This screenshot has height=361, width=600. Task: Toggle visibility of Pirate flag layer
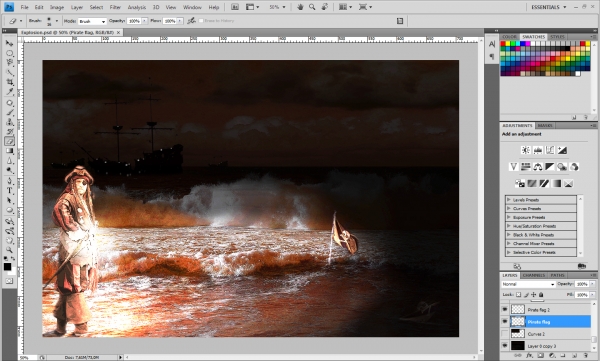pyautogui.click(x=505, y=321)
